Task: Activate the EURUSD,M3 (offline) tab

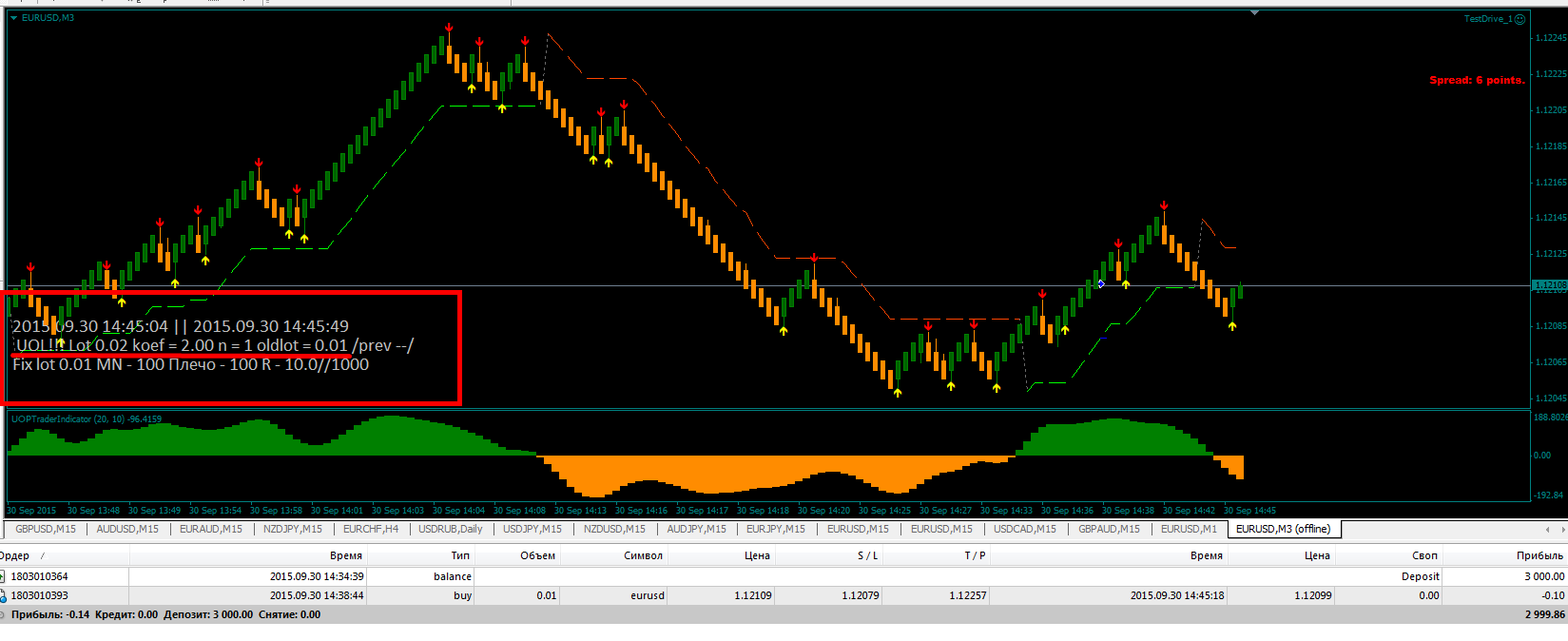Action: [x=1283, y=529]
